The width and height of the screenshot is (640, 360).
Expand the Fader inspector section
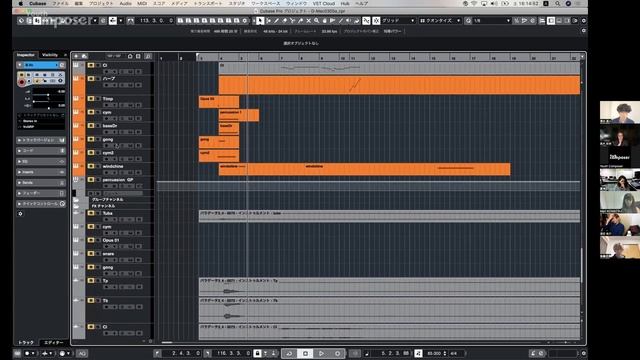[x=41, y=193]
